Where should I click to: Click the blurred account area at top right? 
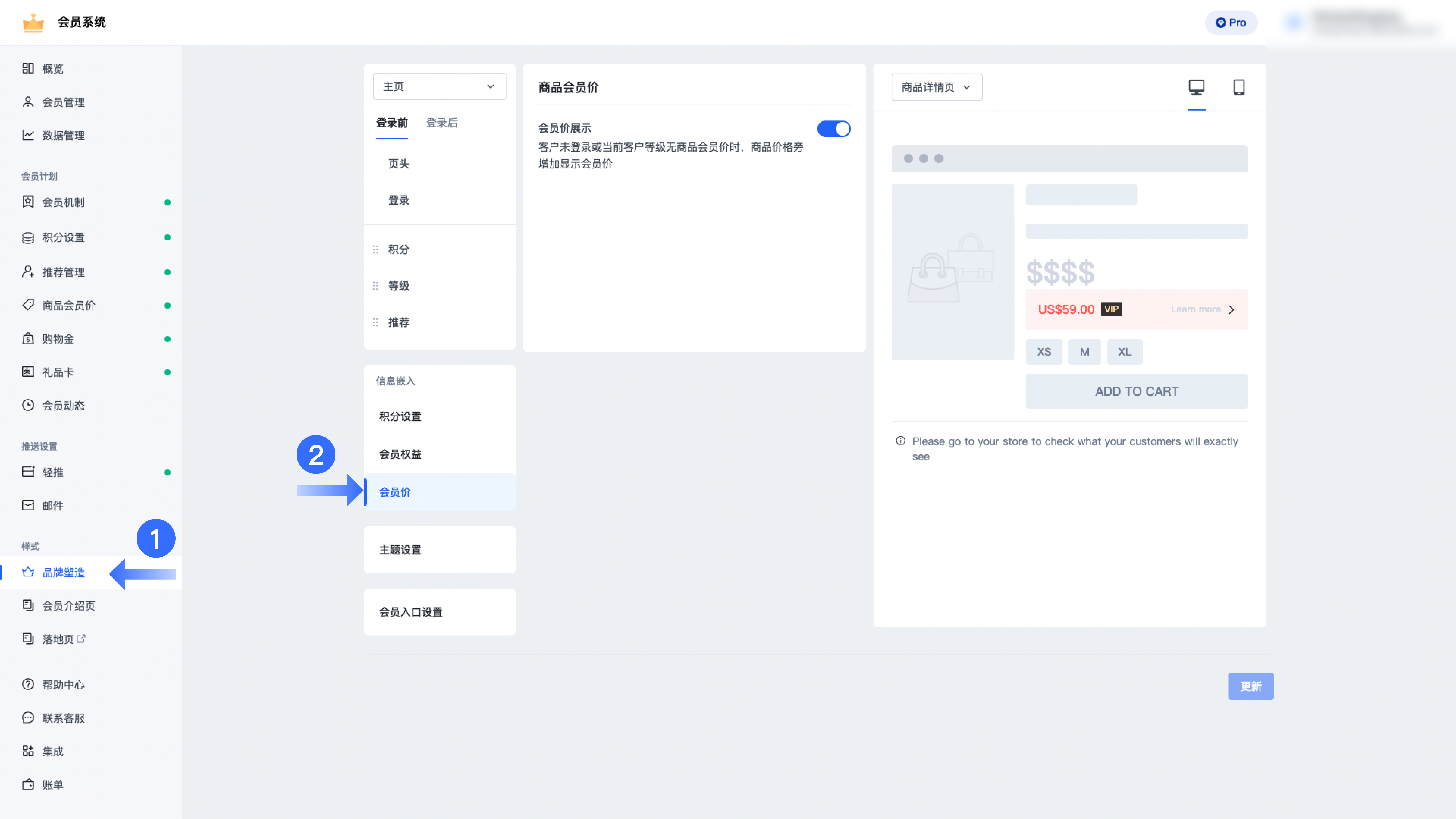point(1361,23)
